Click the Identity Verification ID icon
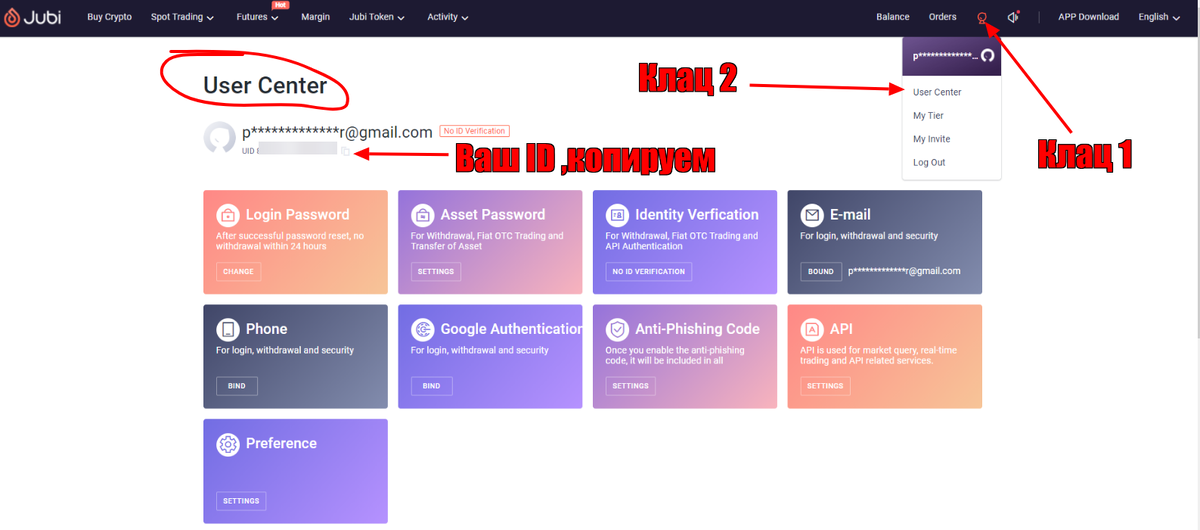1200x530 pixels. [617, 214]
